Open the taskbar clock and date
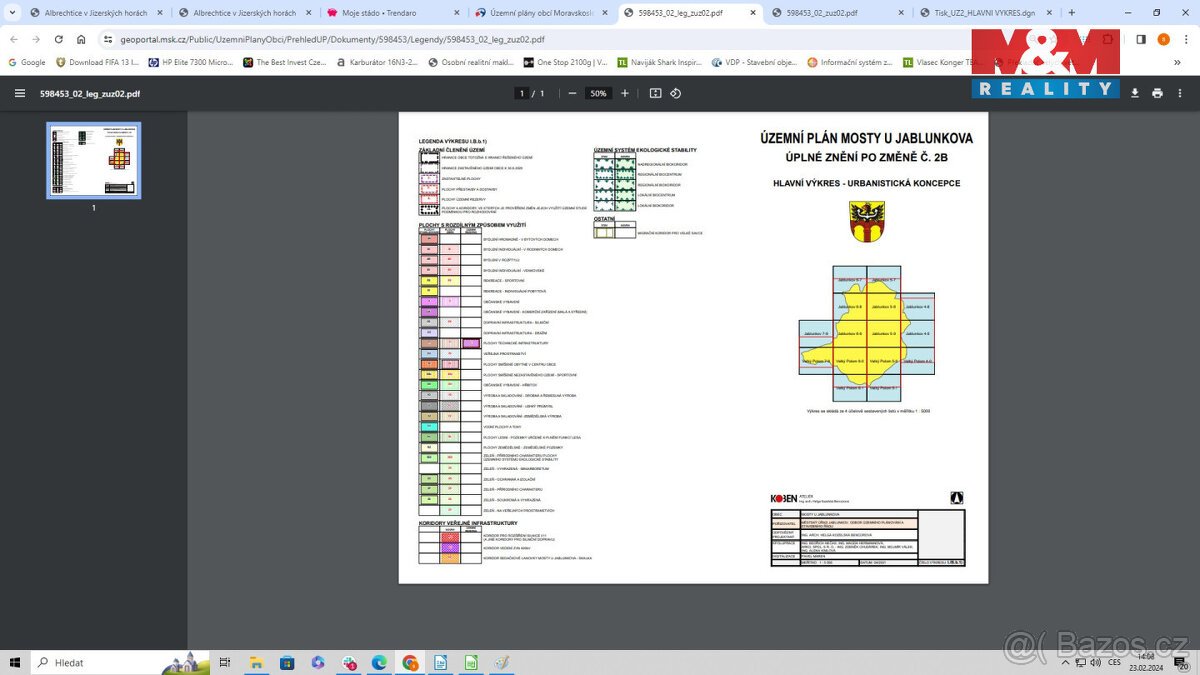 pos(1147,662)
